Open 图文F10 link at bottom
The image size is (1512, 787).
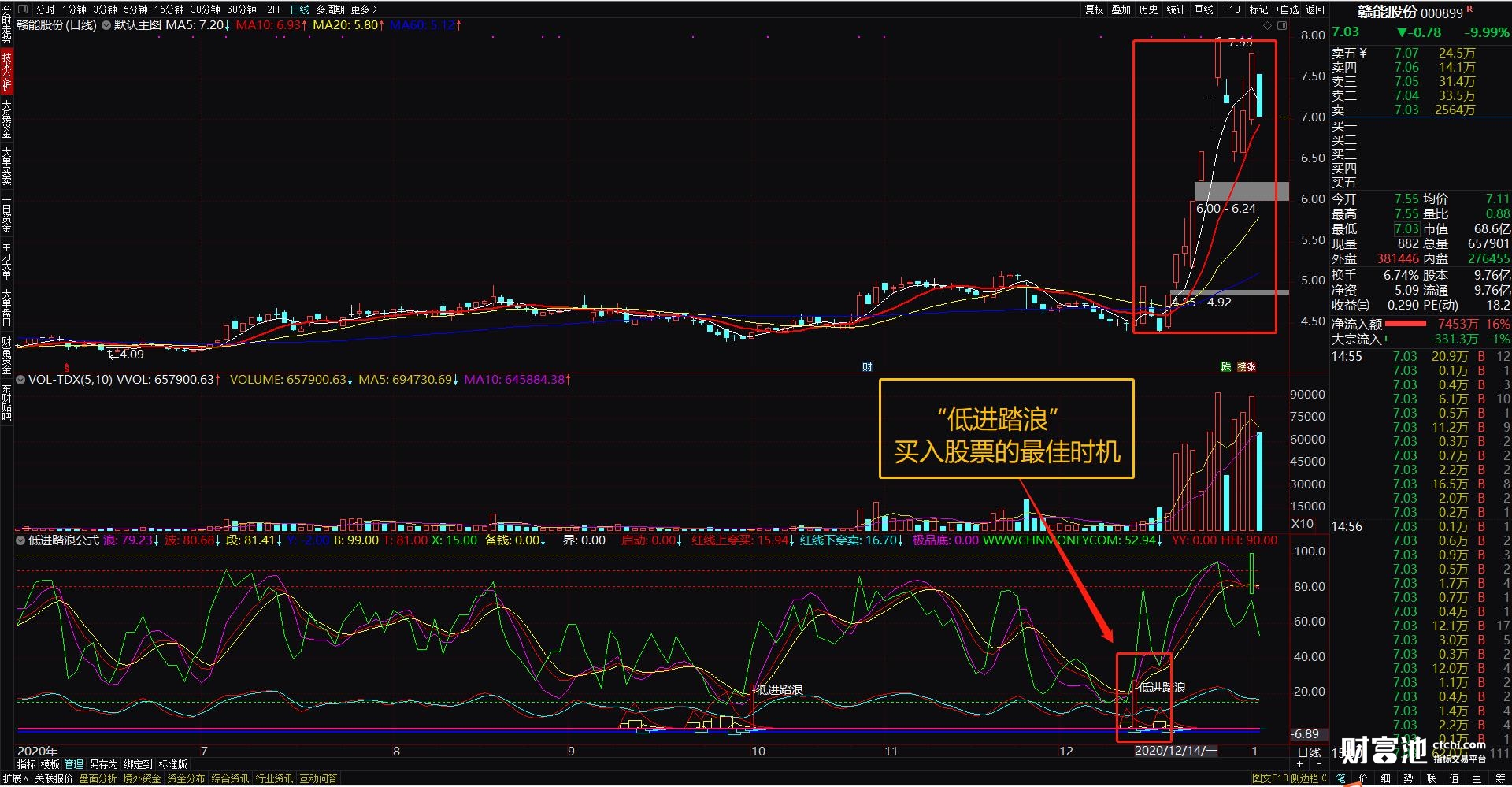pyautogui.click(x=1270, y=778)
